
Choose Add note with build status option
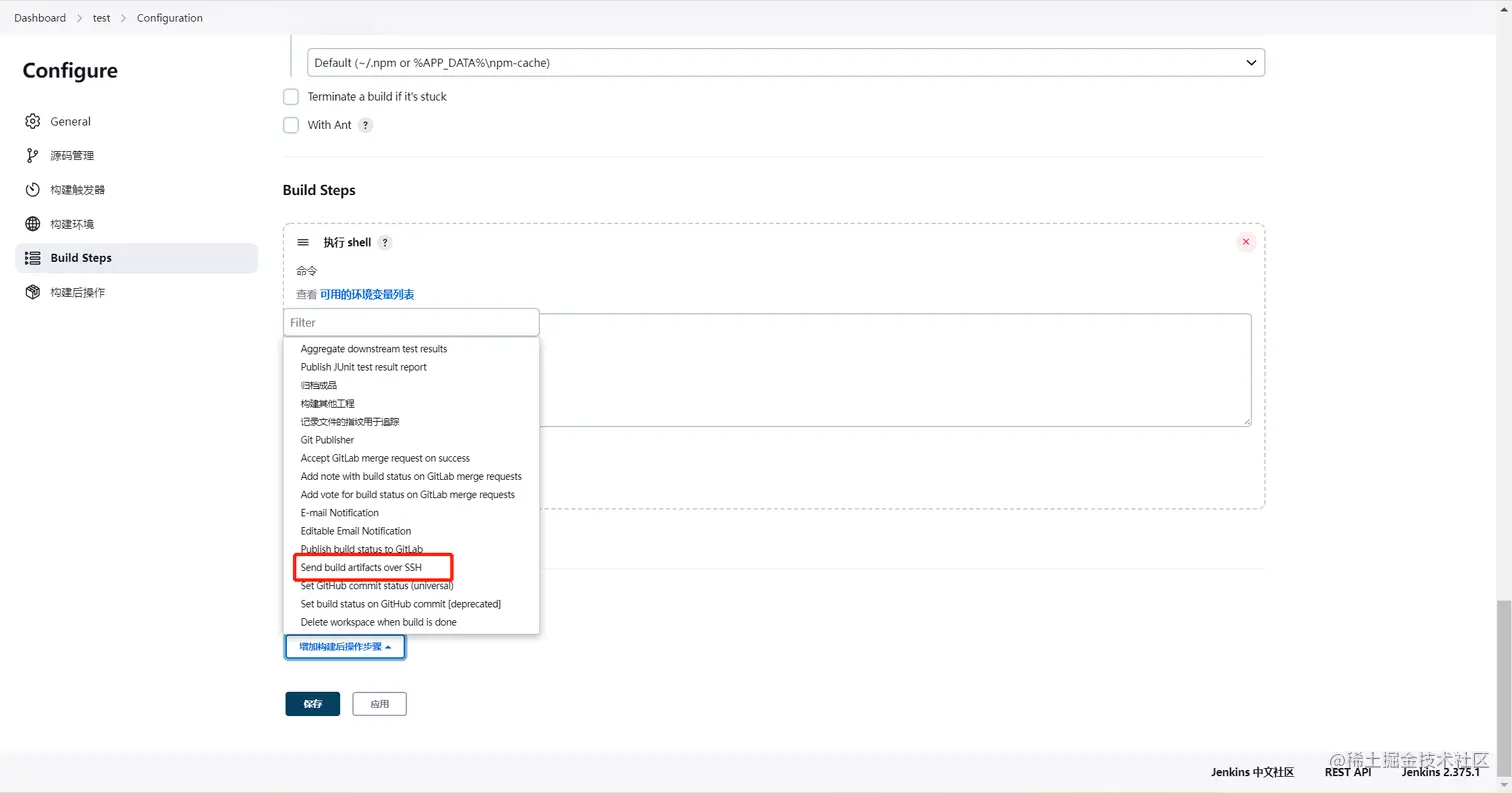[x=411, y=476]
